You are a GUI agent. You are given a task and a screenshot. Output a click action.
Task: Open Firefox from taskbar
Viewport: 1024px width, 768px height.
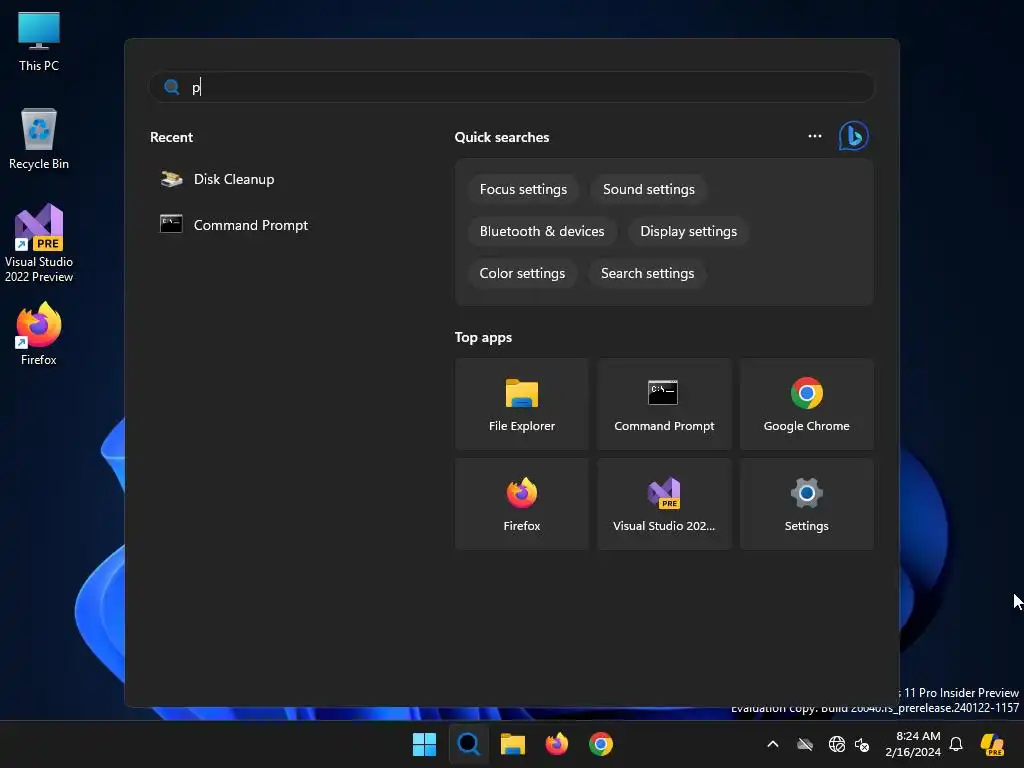point(556,744)
